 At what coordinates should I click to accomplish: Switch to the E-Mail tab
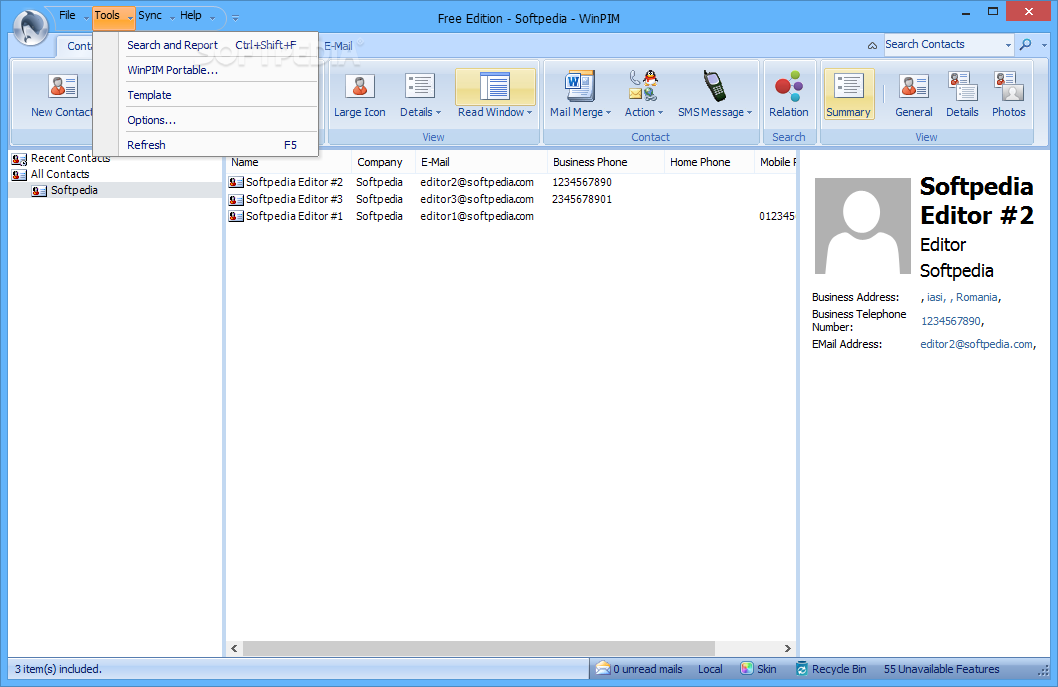pos(338,46)
